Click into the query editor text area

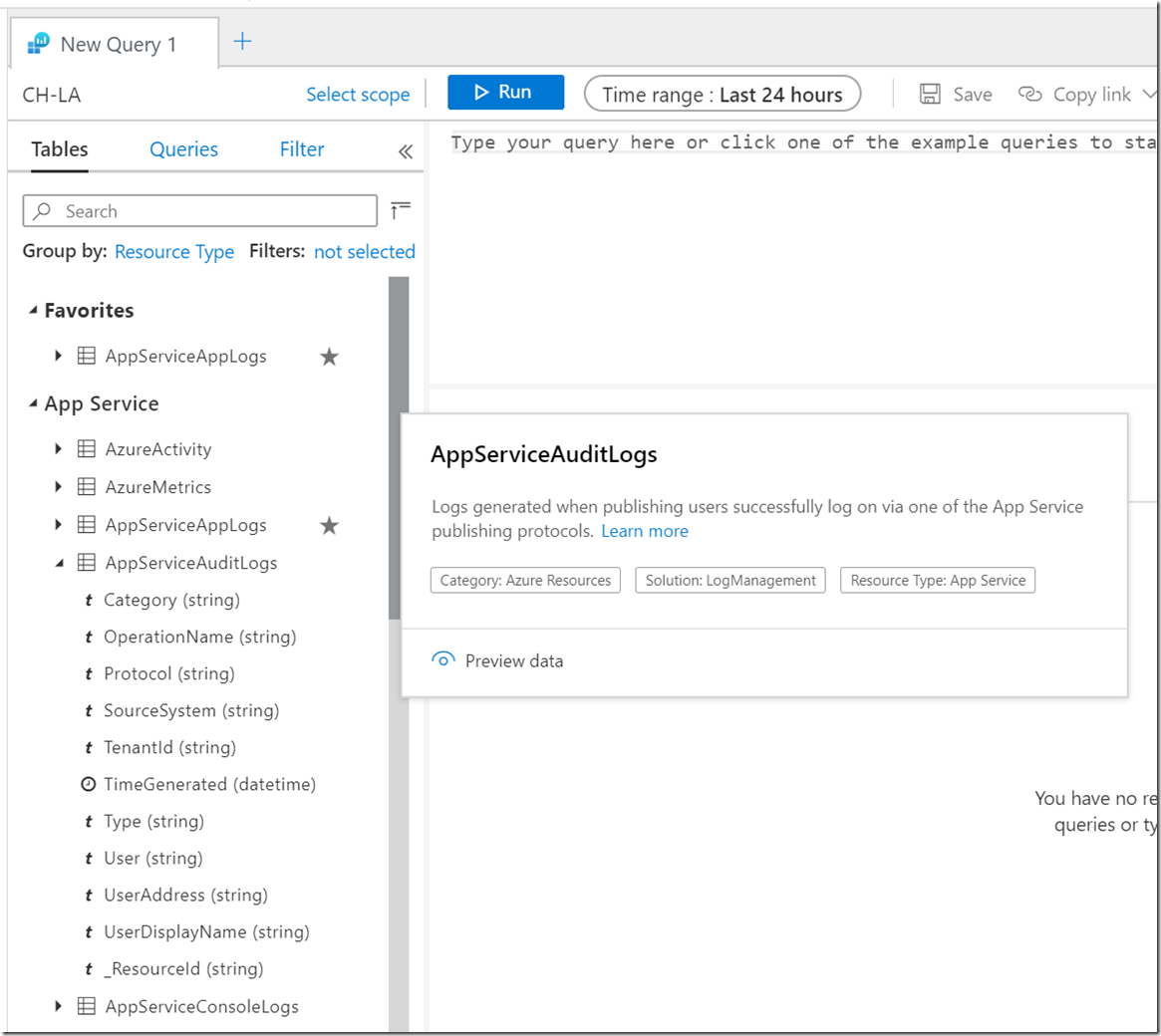tap(792, 255)
